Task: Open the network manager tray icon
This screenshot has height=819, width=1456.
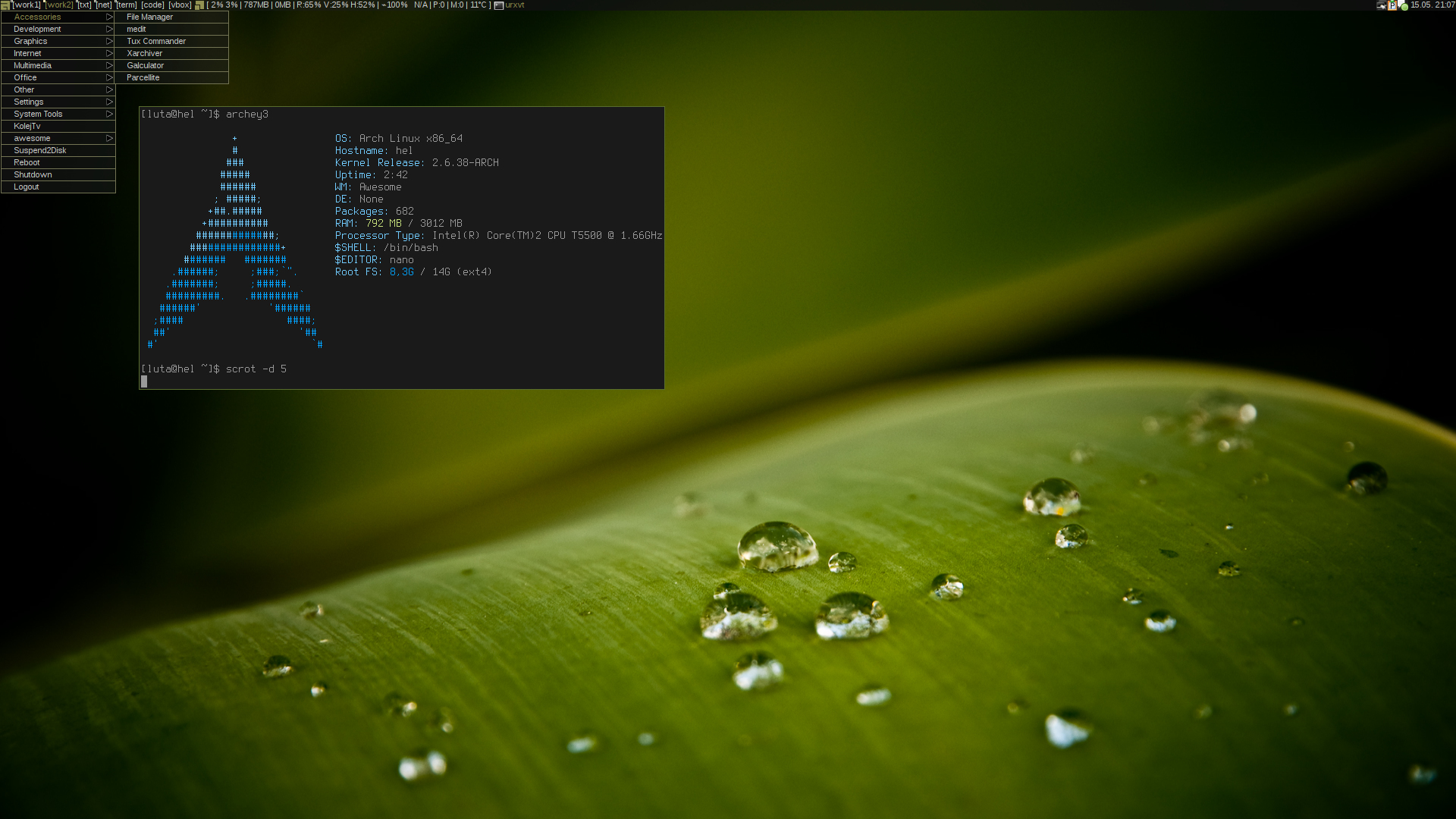Action: pos(1382,5)
